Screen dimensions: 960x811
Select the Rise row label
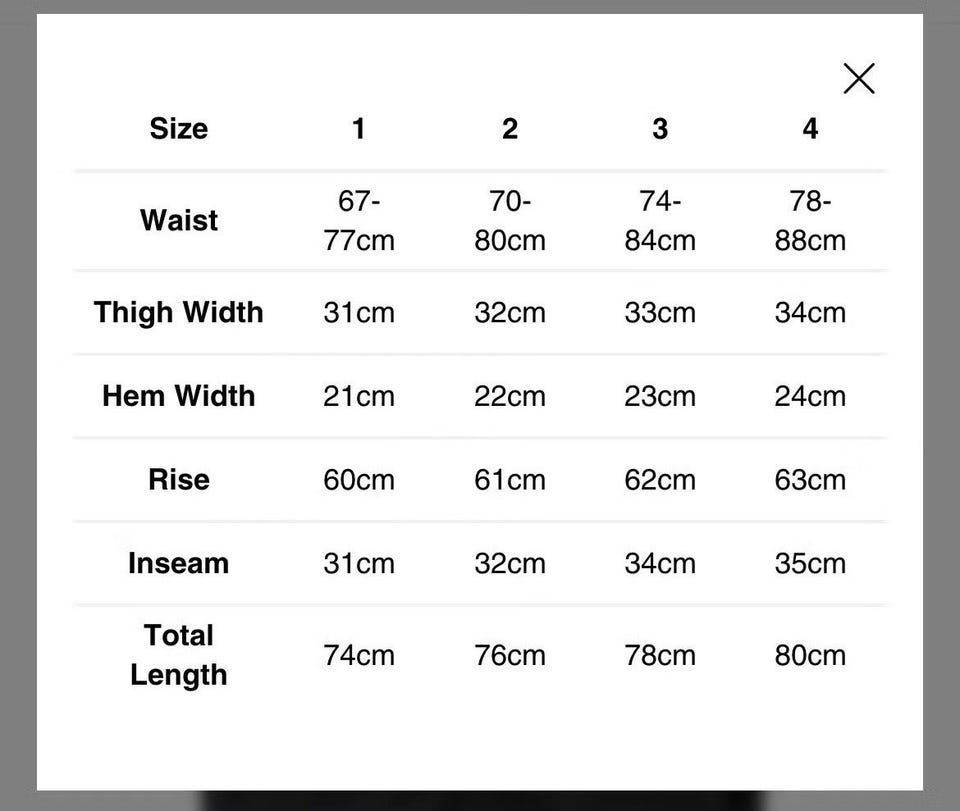[x=179, y=479]
